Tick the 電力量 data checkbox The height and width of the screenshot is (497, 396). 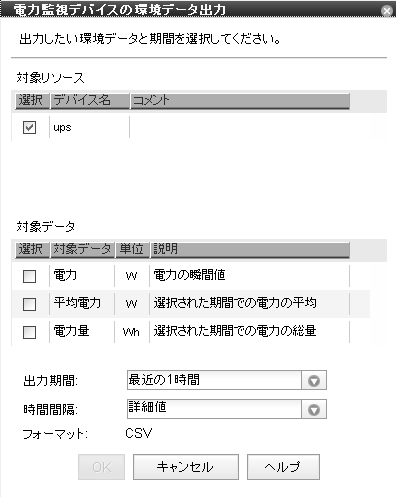[x=29, y=332]
